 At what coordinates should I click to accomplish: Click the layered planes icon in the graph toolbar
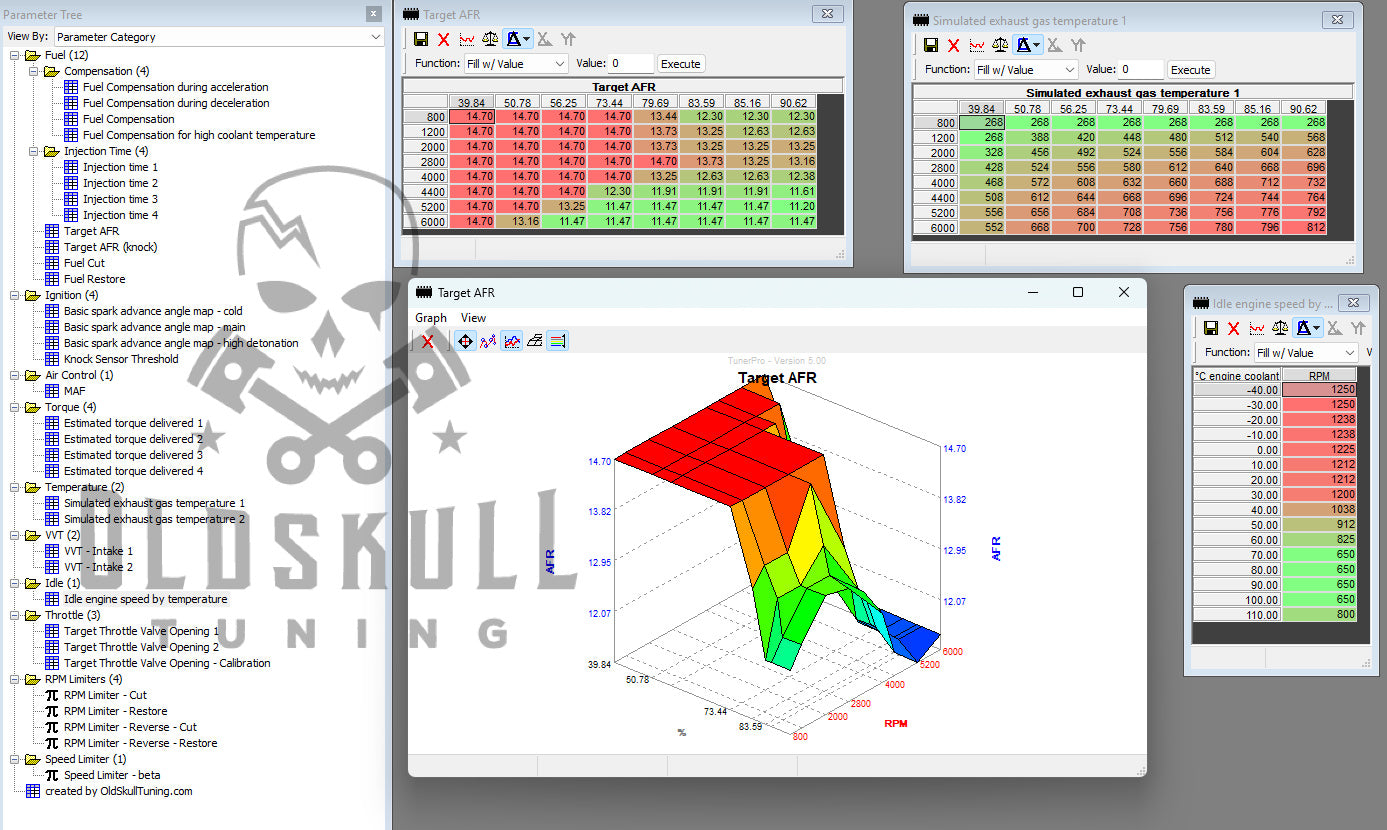pos(535,341)
